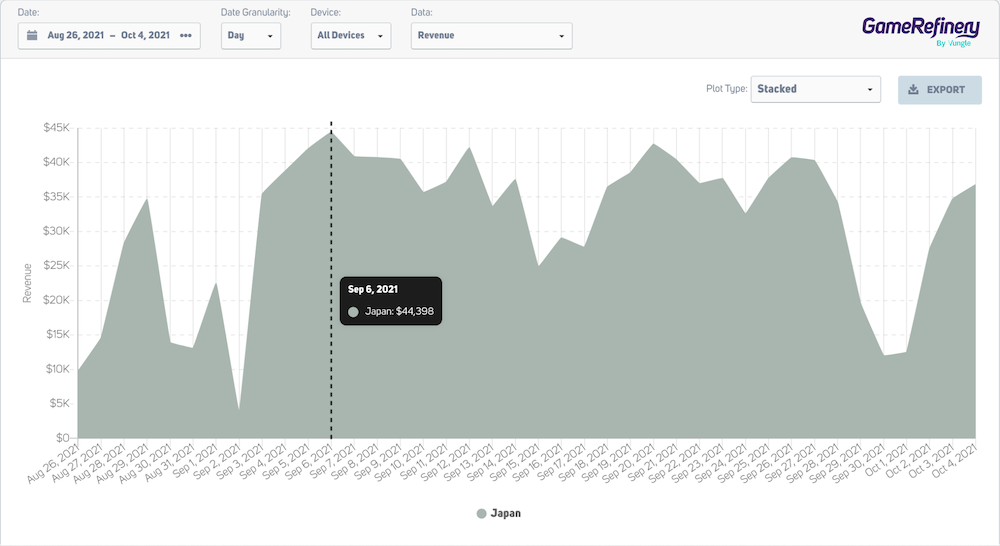Viewport: 1000px width, 546px height.
Task: Click the Sep 30, 2021 x-axis label
Action: click(859, 463)
